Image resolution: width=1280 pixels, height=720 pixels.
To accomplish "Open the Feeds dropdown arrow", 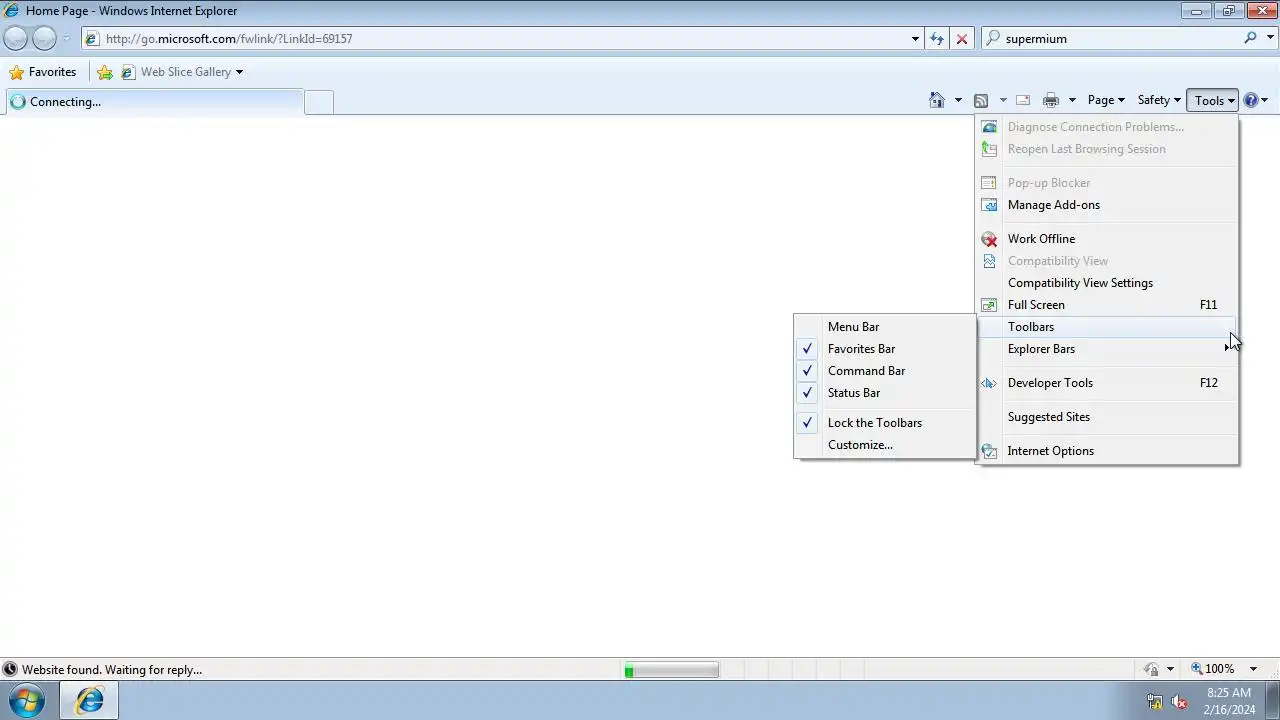I will (1003, 100).
